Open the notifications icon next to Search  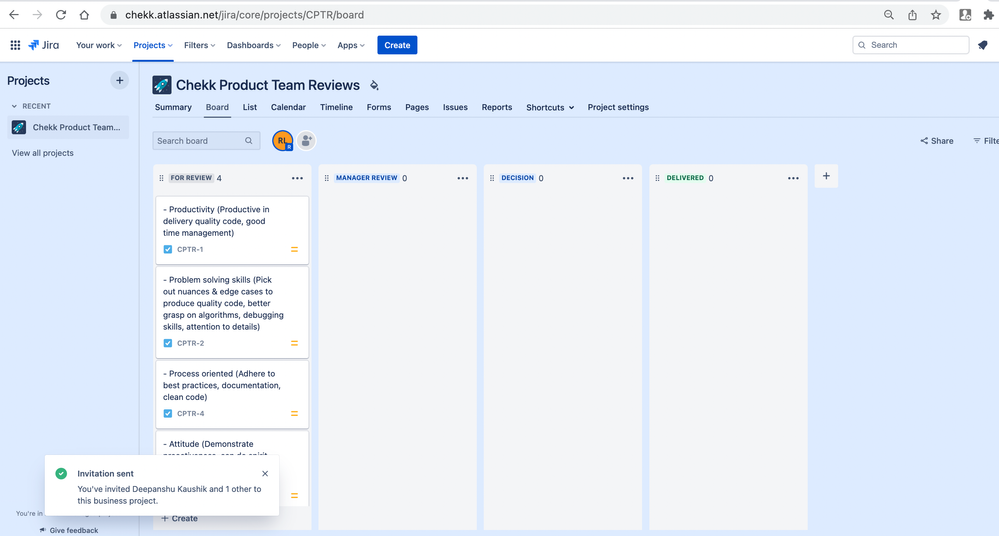983,45
